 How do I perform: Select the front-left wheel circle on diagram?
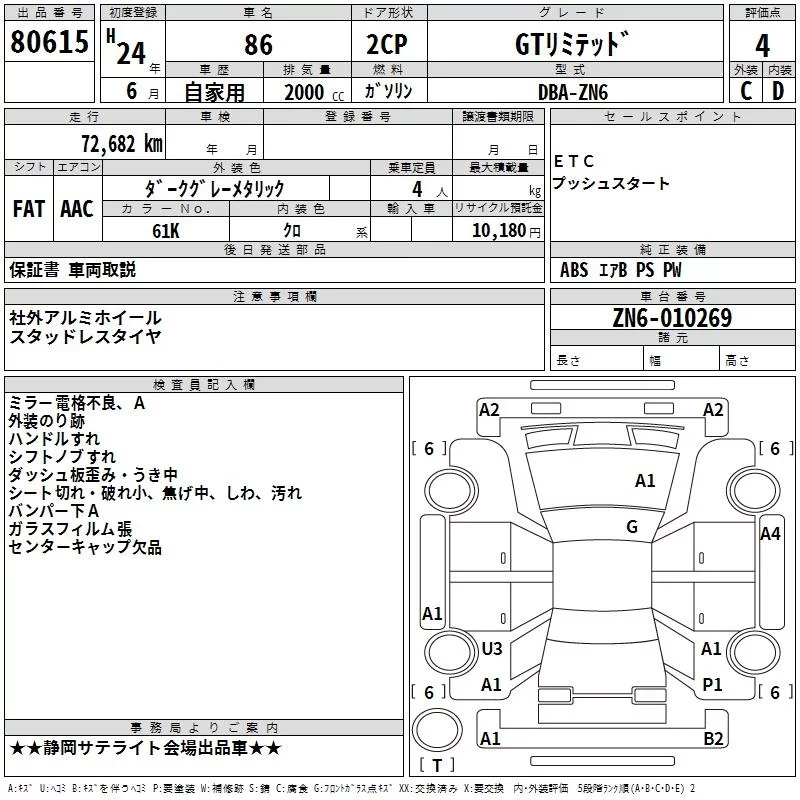click(451, 491)
